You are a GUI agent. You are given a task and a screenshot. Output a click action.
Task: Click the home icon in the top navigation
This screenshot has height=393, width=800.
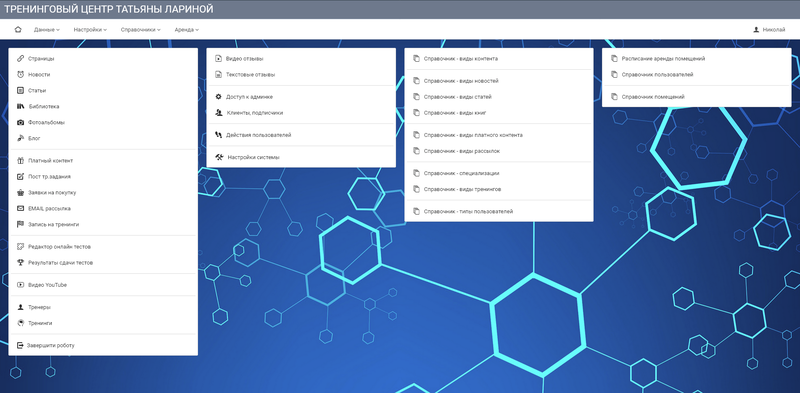point(18,30)
